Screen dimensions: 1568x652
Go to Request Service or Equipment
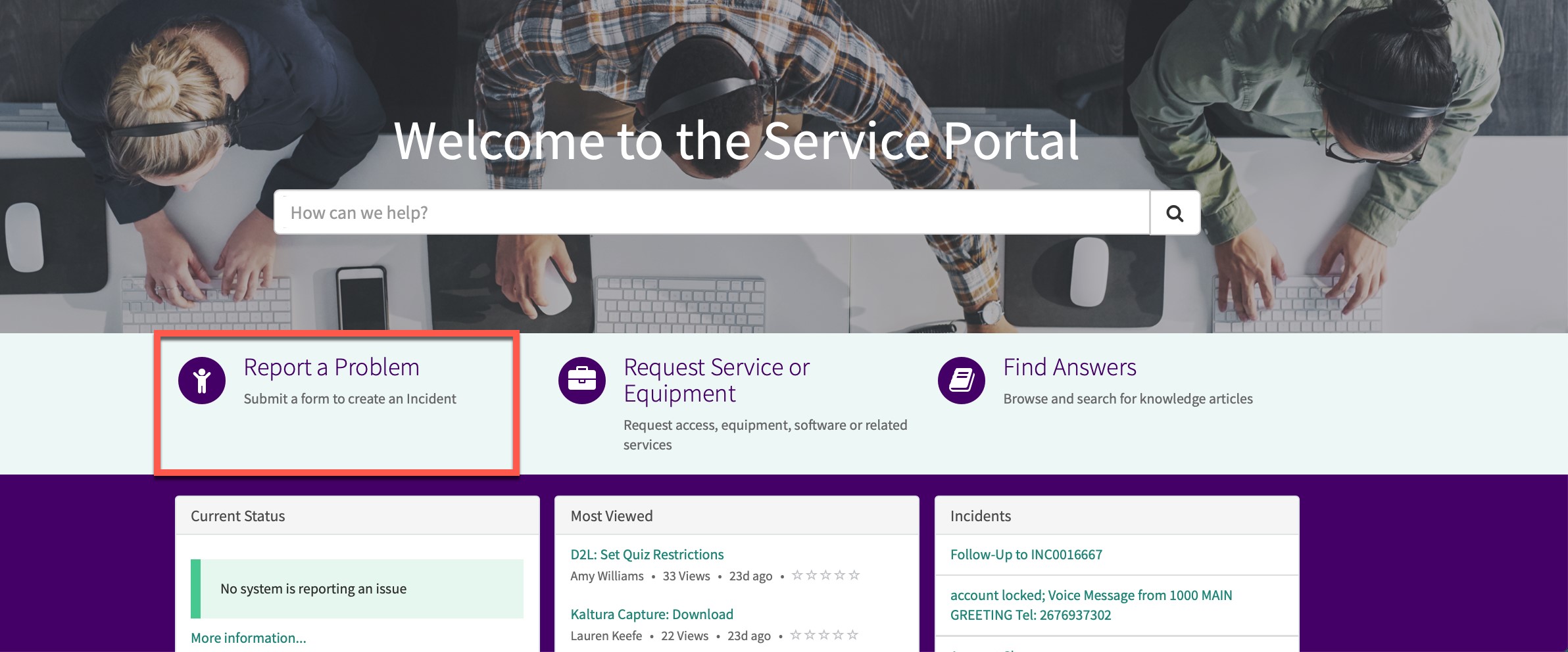716,380
